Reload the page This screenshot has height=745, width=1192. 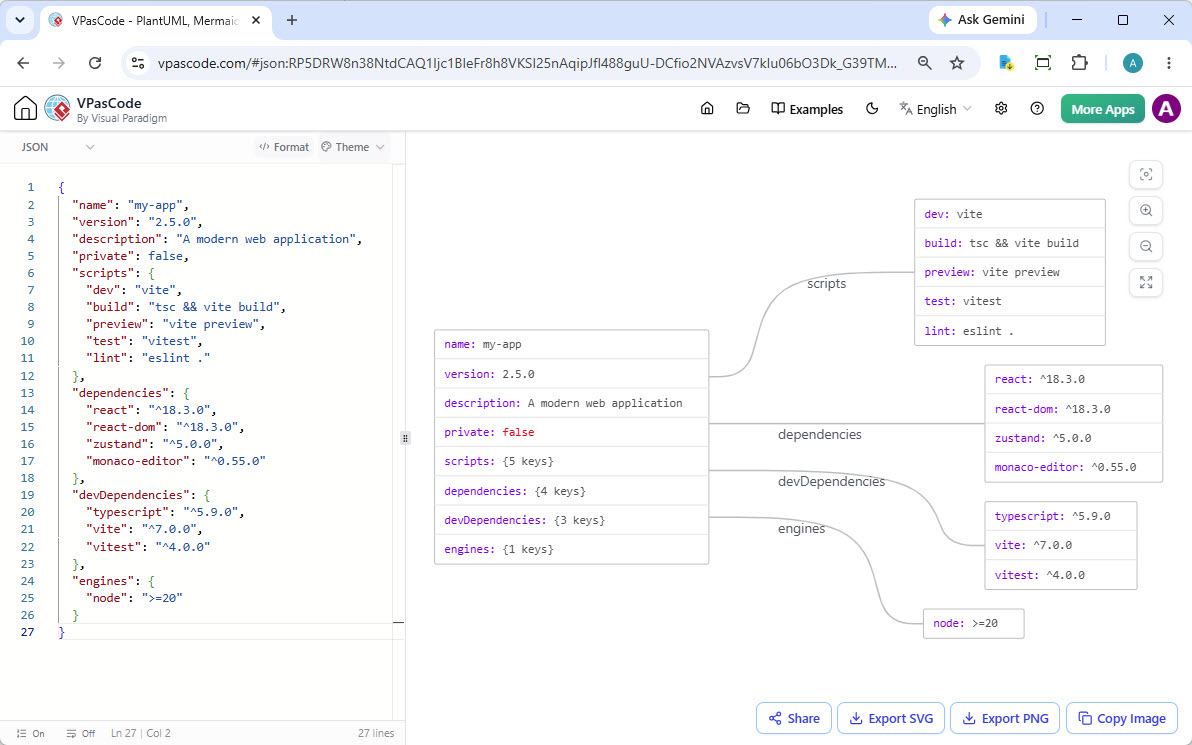(95, 63)
